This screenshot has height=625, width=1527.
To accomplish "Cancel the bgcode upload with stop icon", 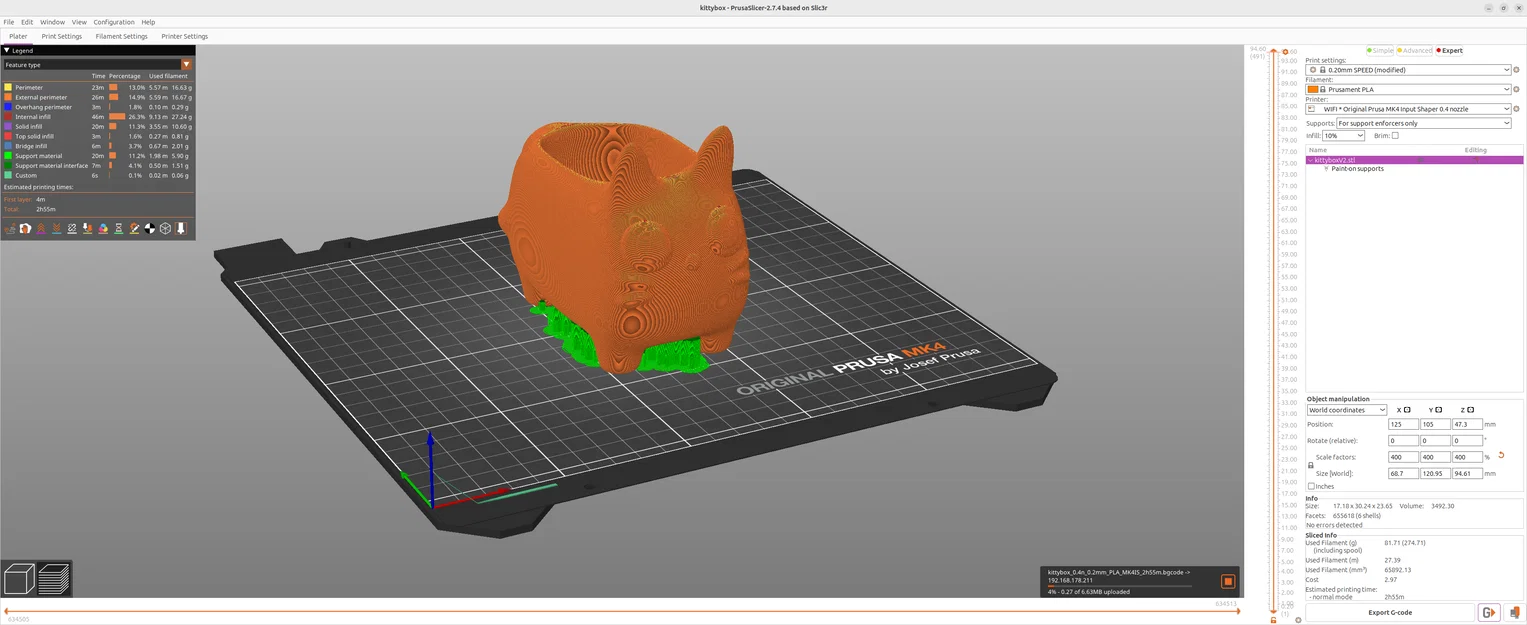I will pos(1228,581).
